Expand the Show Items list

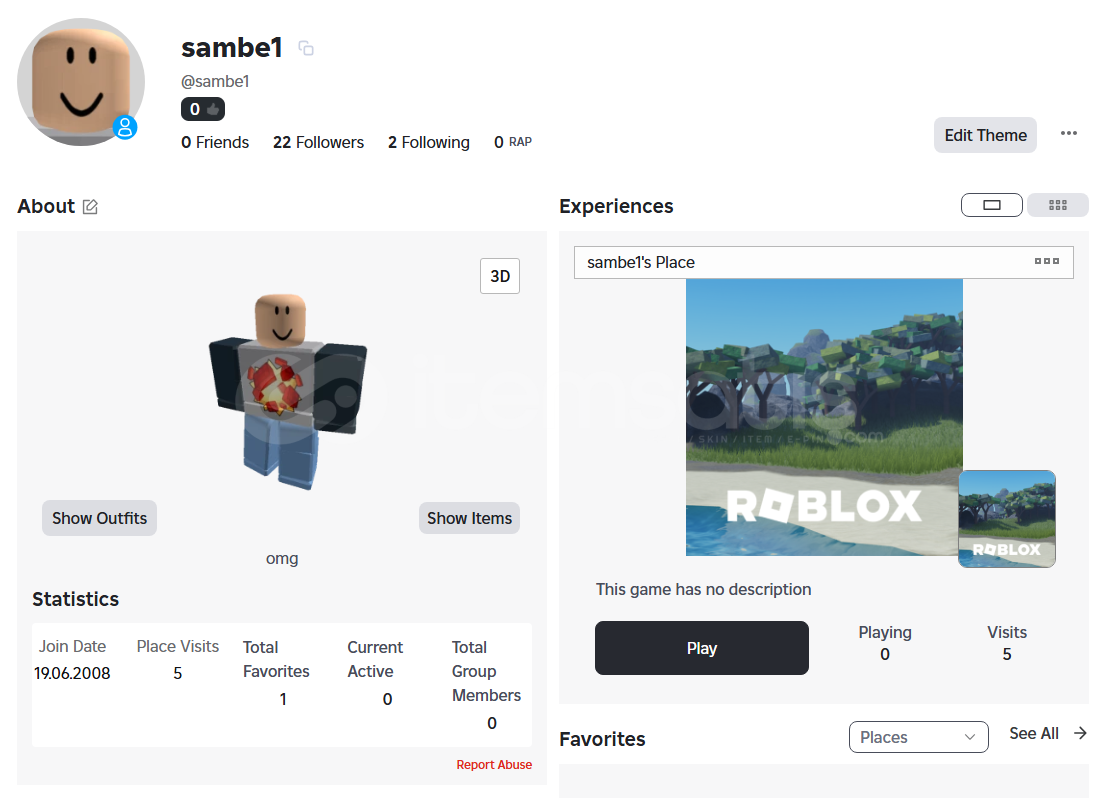pos(469,518)
